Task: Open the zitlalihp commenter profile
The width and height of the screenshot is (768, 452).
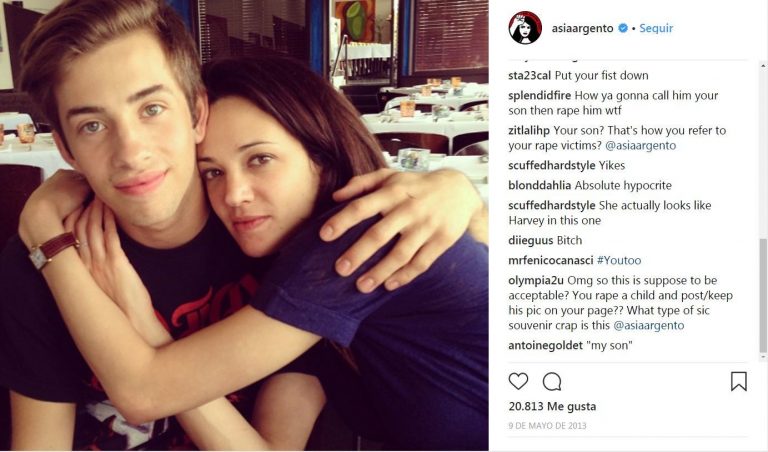Action: click(x=529, y=130)
